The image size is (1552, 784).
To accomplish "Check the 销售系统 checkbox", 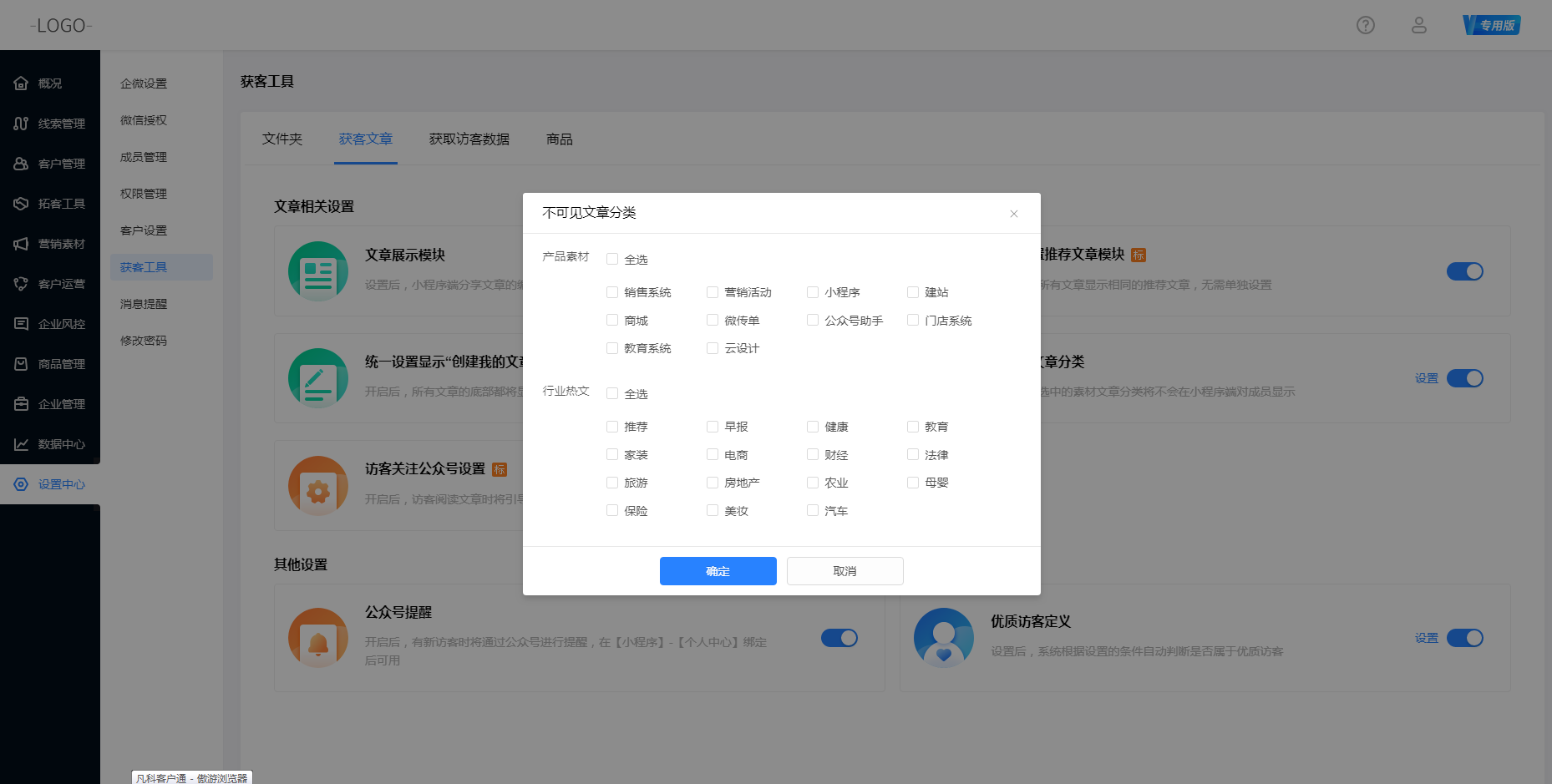I will [612, 292].
